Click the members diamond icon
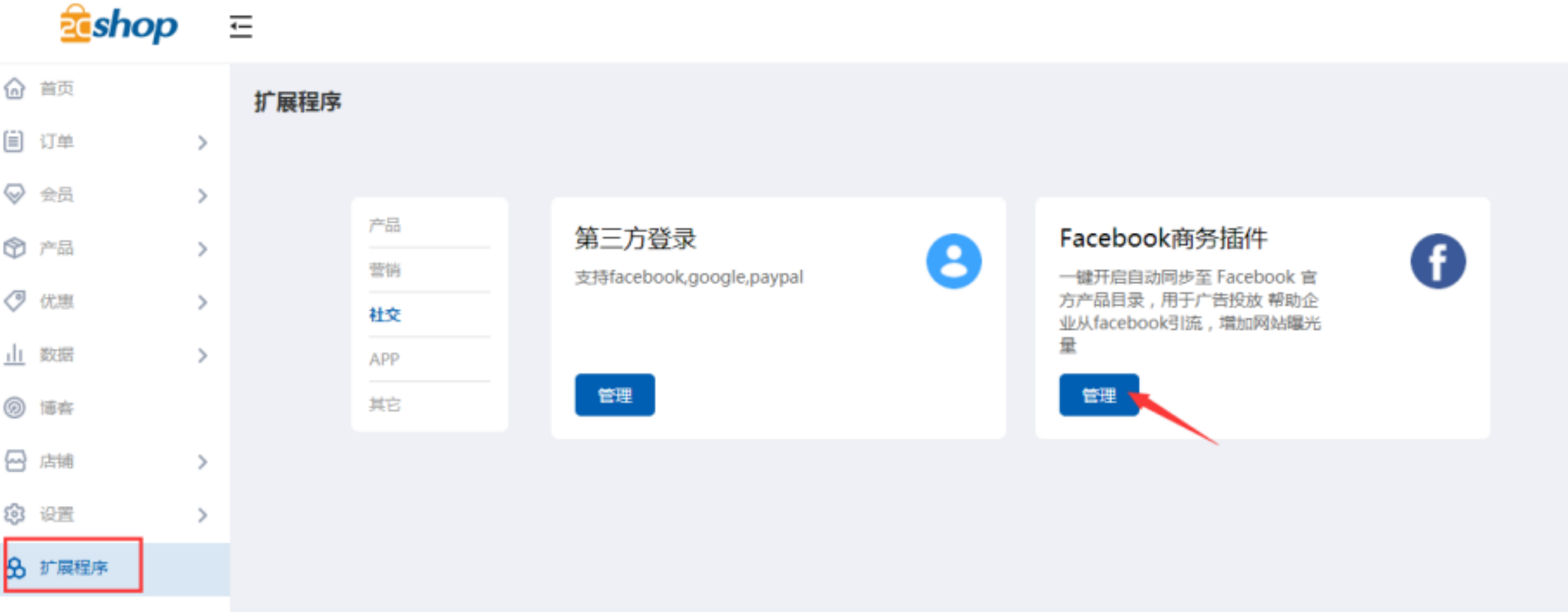 click(x=15, y=195)
